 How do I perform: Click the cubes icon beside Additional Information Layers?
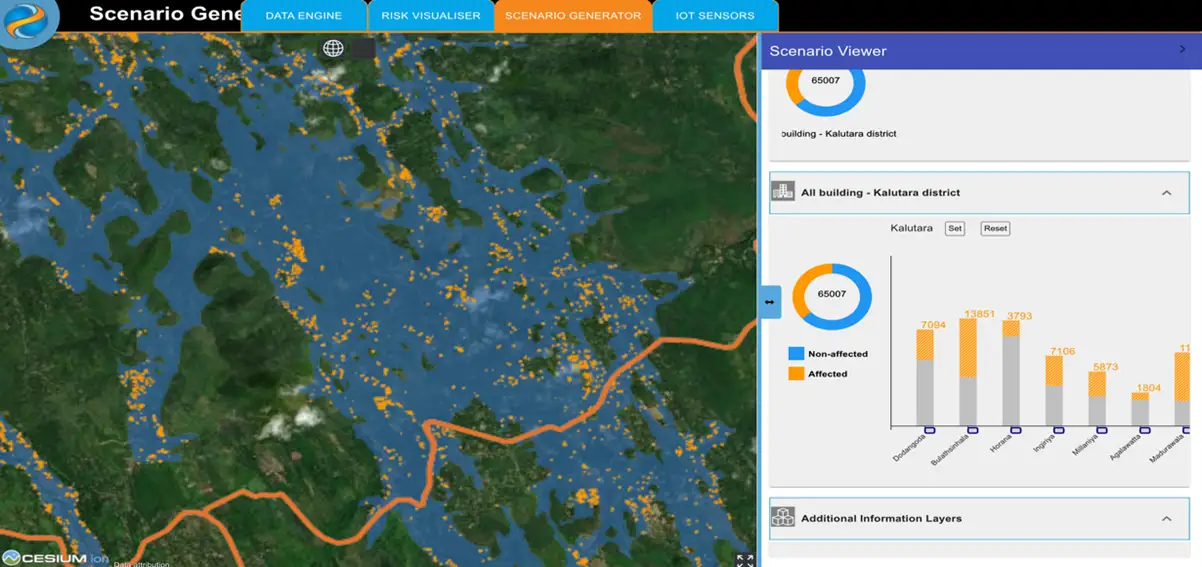(784, 518)
